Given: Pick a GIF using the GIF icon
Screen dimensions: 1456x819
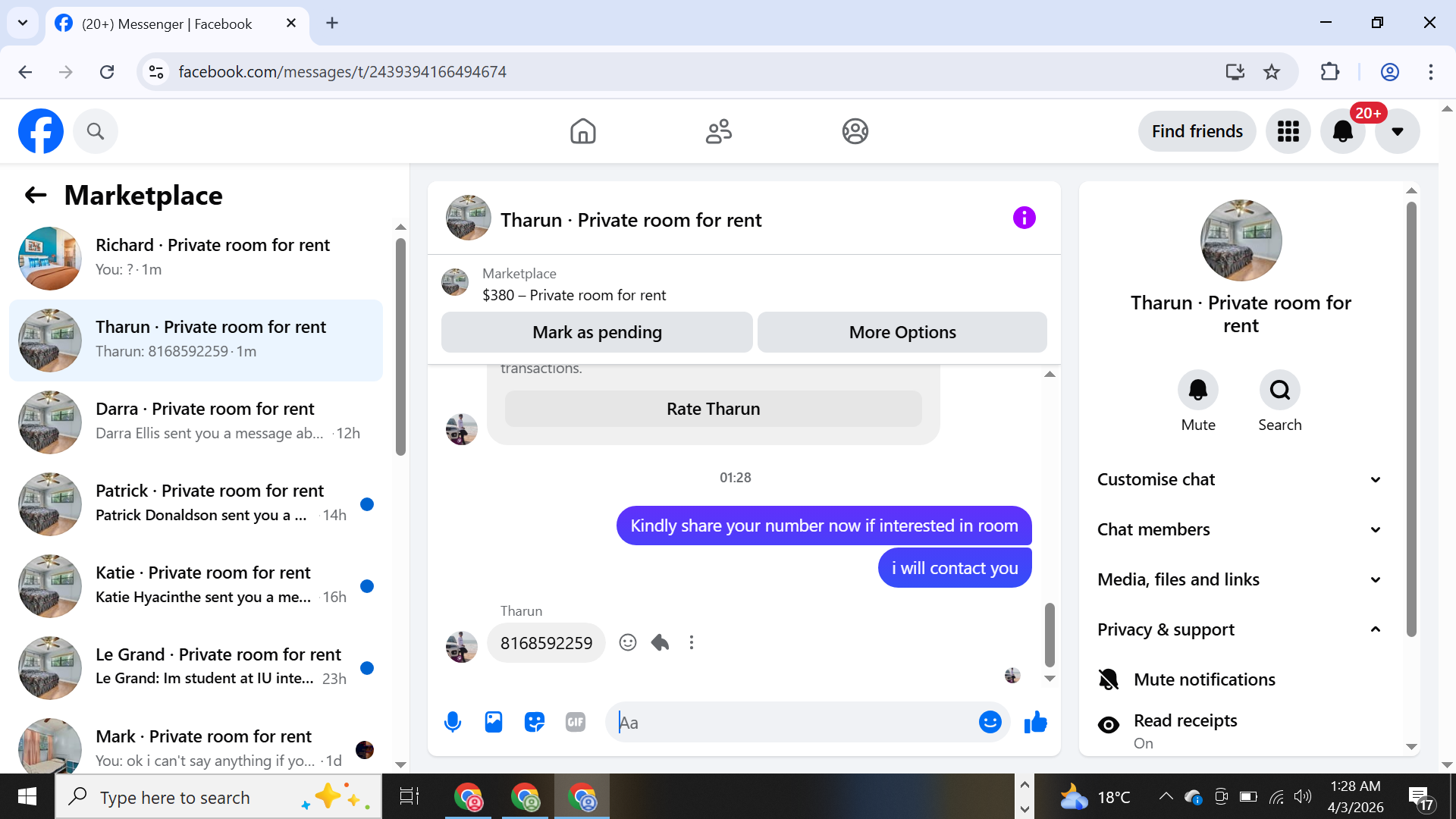Looking at the screenshot, I should coord(576,722).
